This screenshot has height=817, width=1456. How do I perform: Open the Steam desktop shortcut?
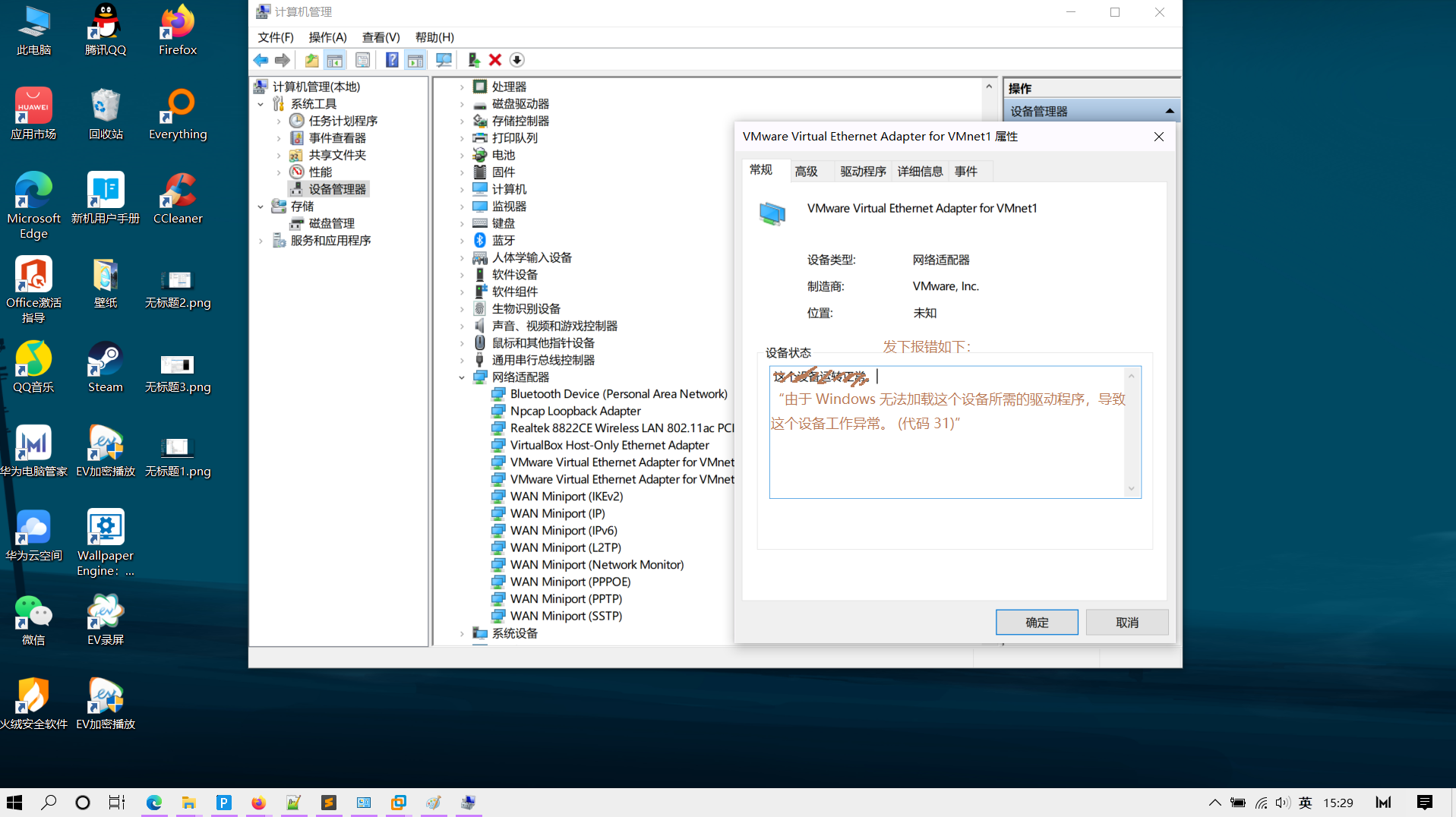[x=106, y=367]
